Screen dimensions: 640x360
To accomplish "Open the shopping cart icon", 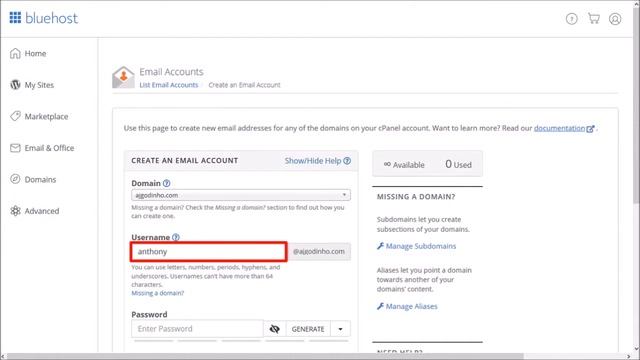I will click(x=593, y=18).
